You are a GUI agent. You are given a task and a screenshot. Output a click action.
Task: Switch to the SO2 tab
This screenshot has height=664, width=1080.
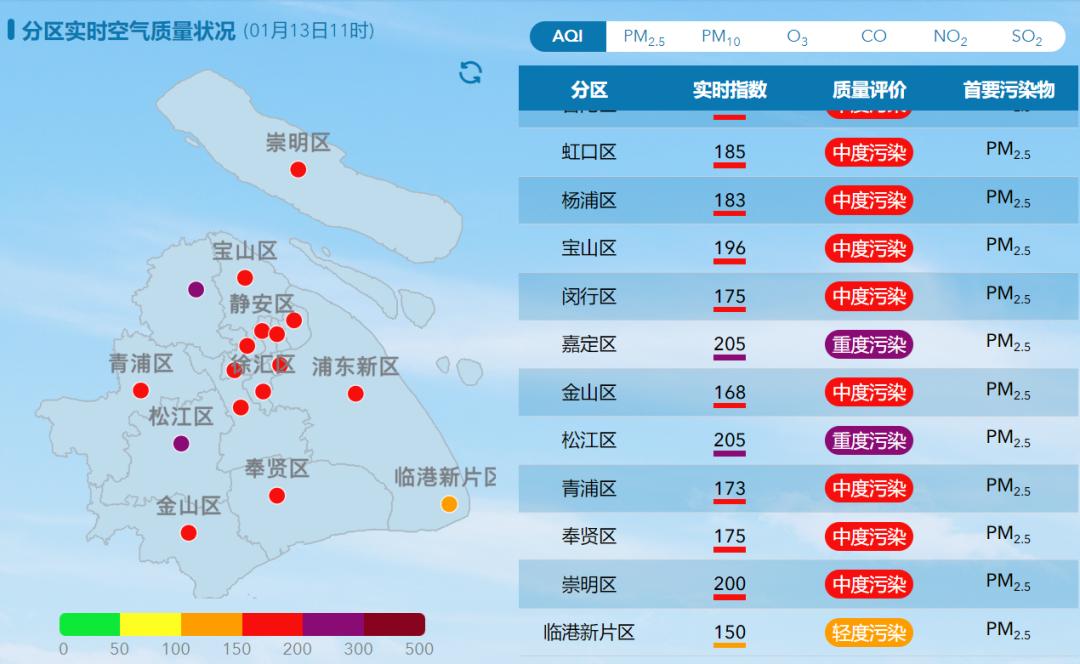click(x=1026, y=37)
